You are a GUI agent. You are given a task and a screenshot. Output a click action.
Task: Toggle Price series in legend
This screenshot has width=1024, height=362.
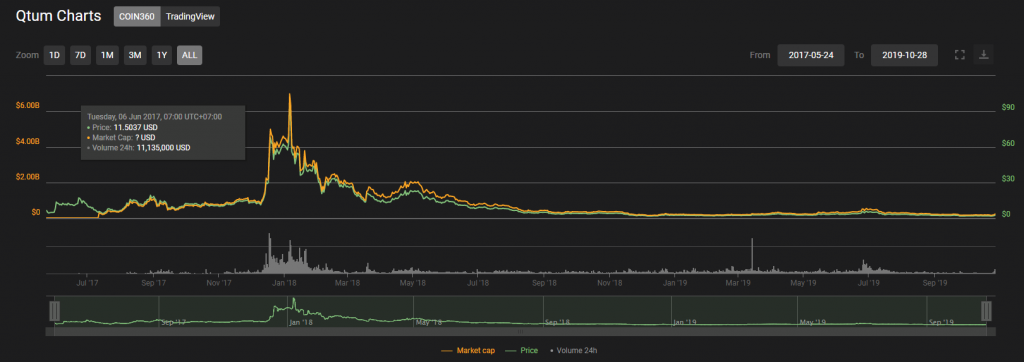pyautogui.click(x=522, y=351)
